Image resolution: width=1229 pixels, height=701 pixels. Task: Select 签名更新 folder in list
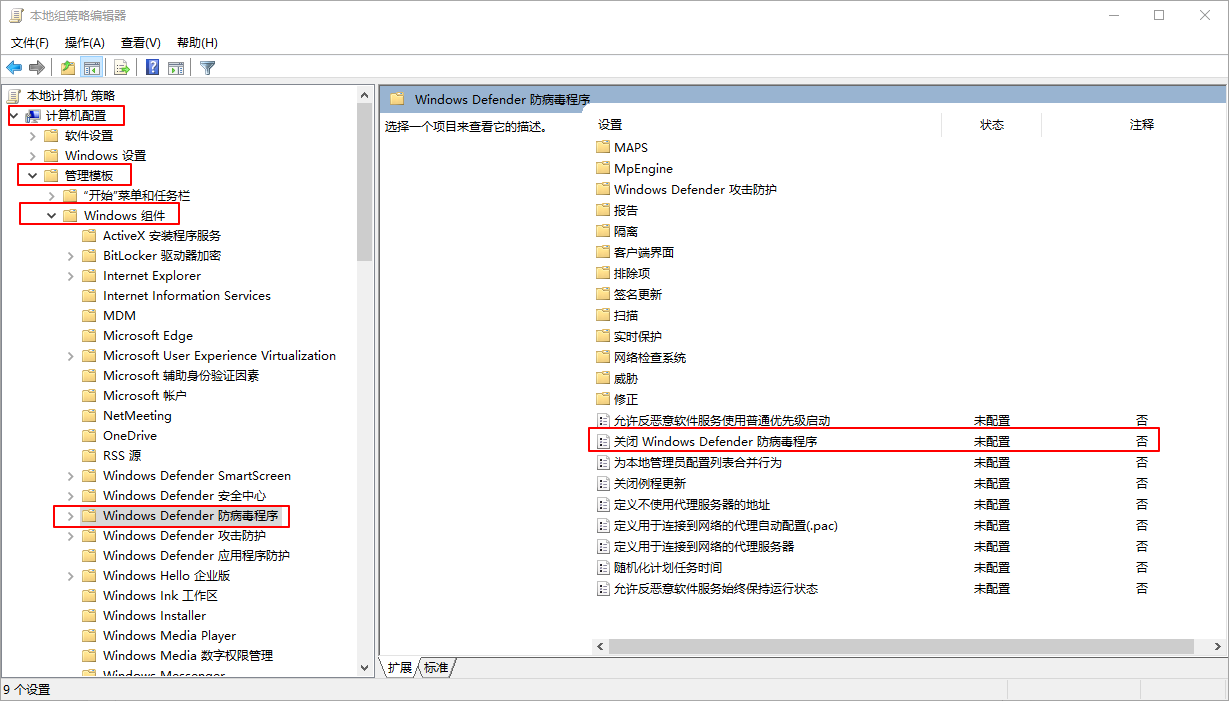point(637,294)
